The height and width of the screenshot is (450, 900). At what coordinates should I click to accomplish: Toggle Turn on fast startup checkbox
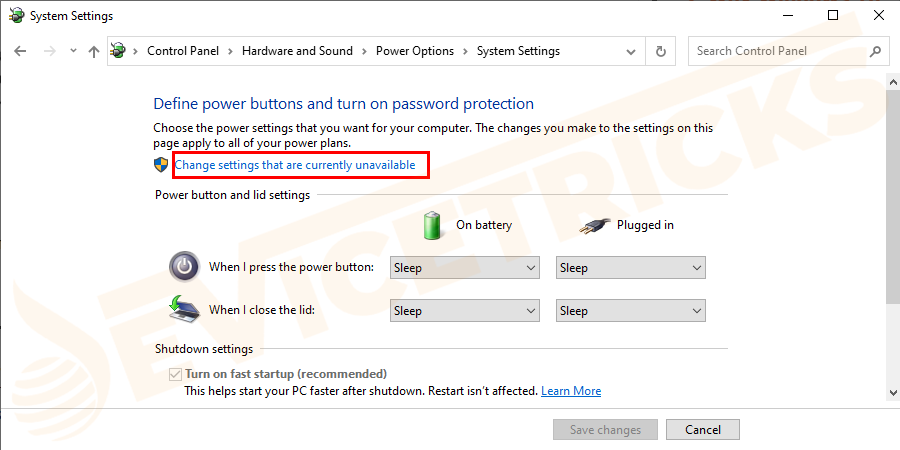175,374
